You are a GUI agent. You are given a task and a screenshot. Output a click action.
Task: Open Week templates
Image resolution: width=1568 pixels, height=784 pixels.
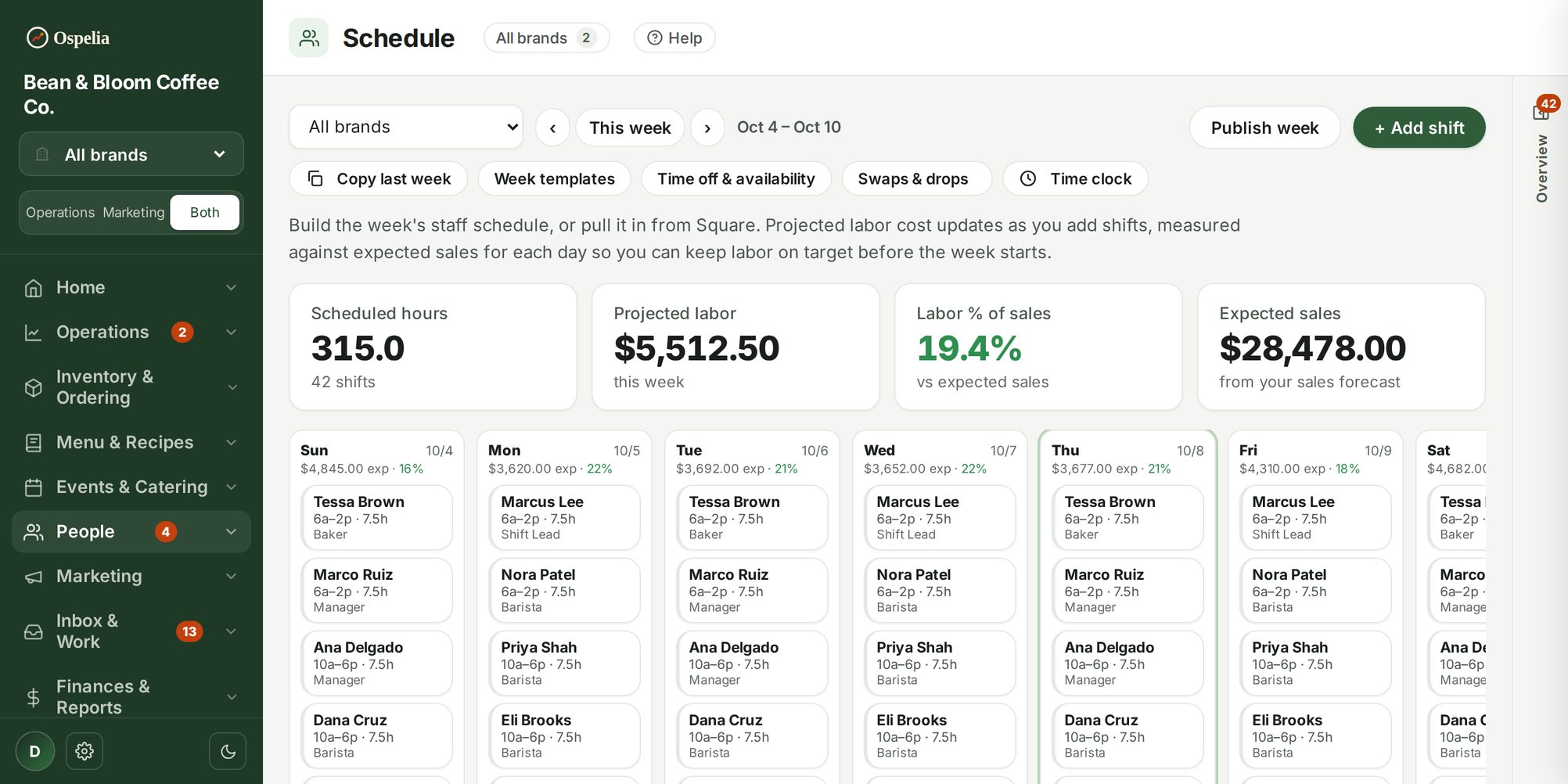coord(555,178)
